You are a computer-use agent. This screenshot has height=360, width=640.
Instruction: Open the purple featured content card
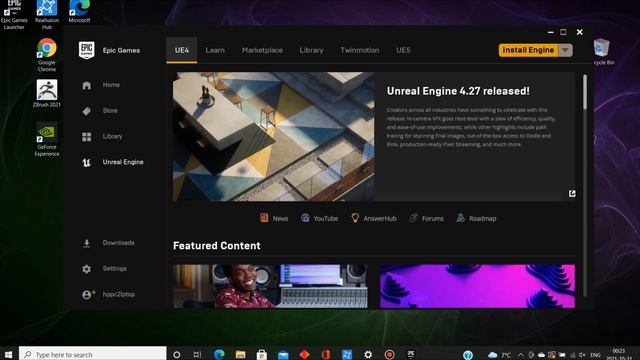pyautogui.click(x=477, y=286)
